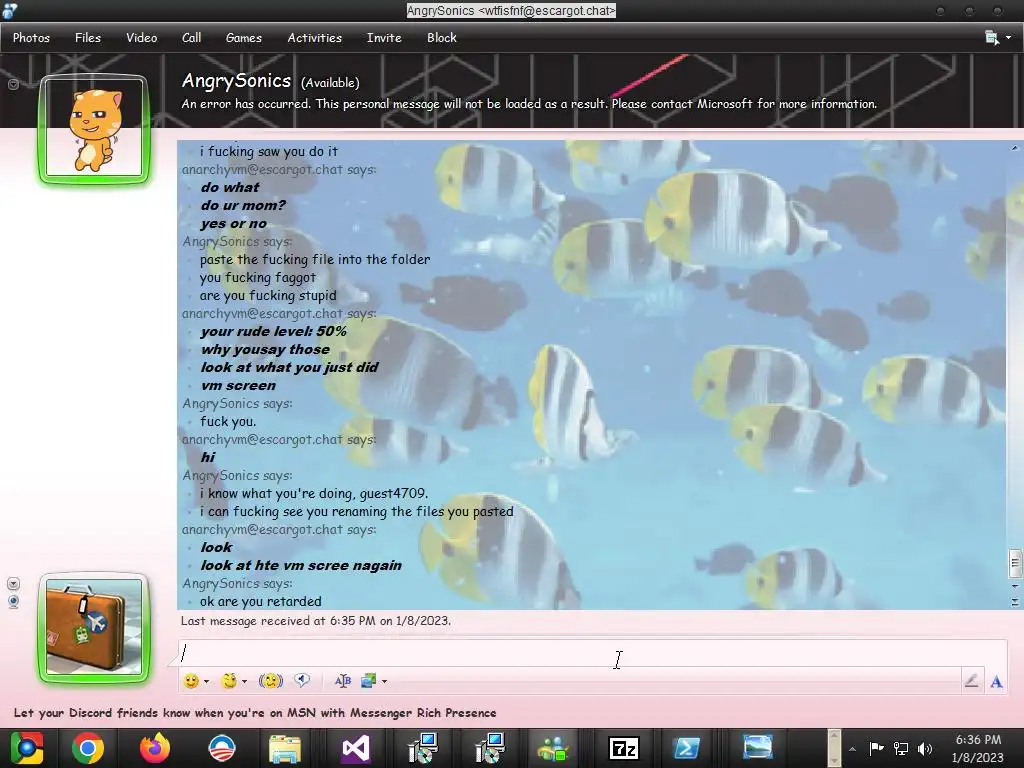Open the Games menu
The width and height of the screenshot is (1024, 768).
(244, 38)
